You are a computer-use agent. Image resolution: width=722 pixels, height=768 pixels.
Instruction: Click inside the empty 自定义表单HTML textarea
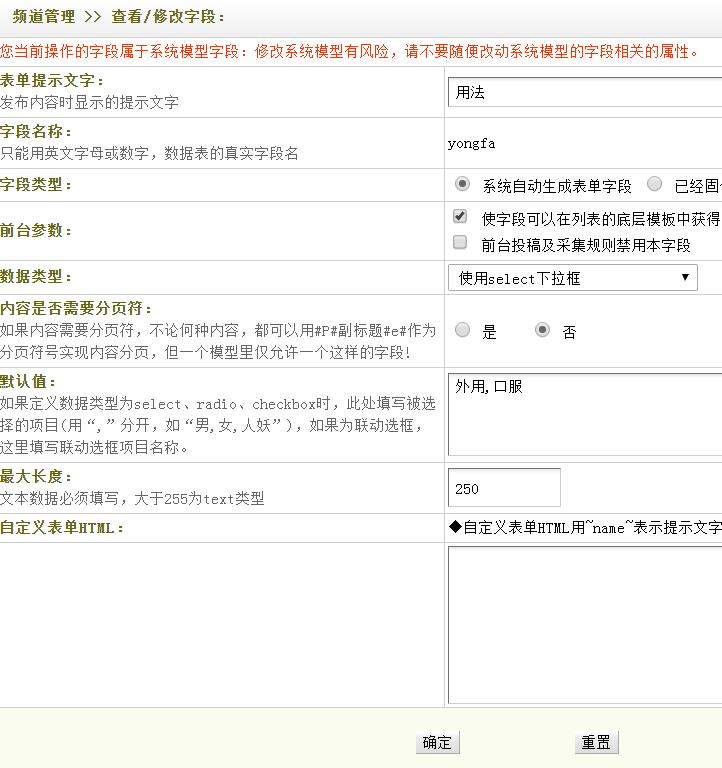tap(585, 624)
